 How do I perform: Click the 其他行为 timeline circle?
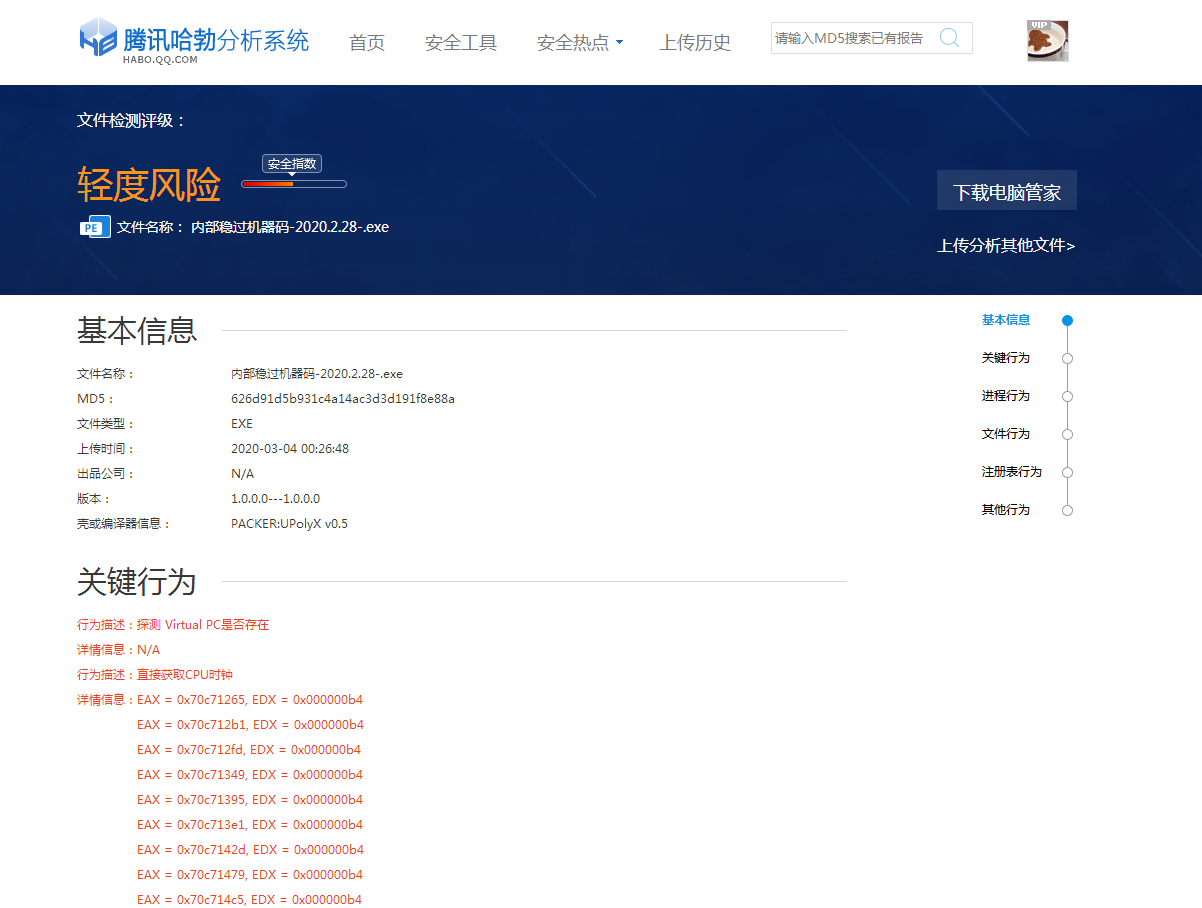1067,511
